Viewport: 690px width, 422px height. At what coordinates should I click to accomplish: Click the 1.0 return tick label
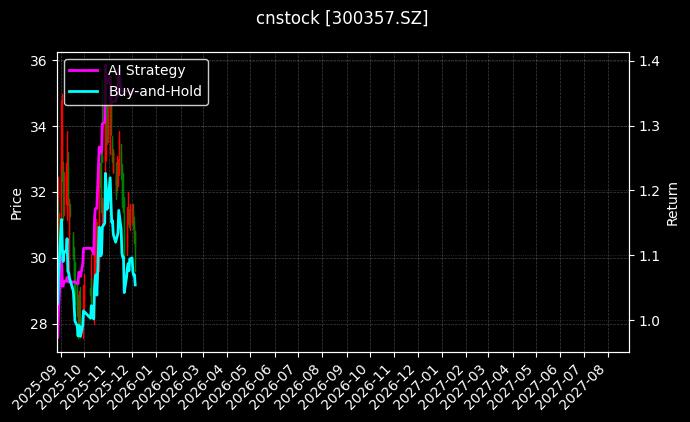[650, 321]
